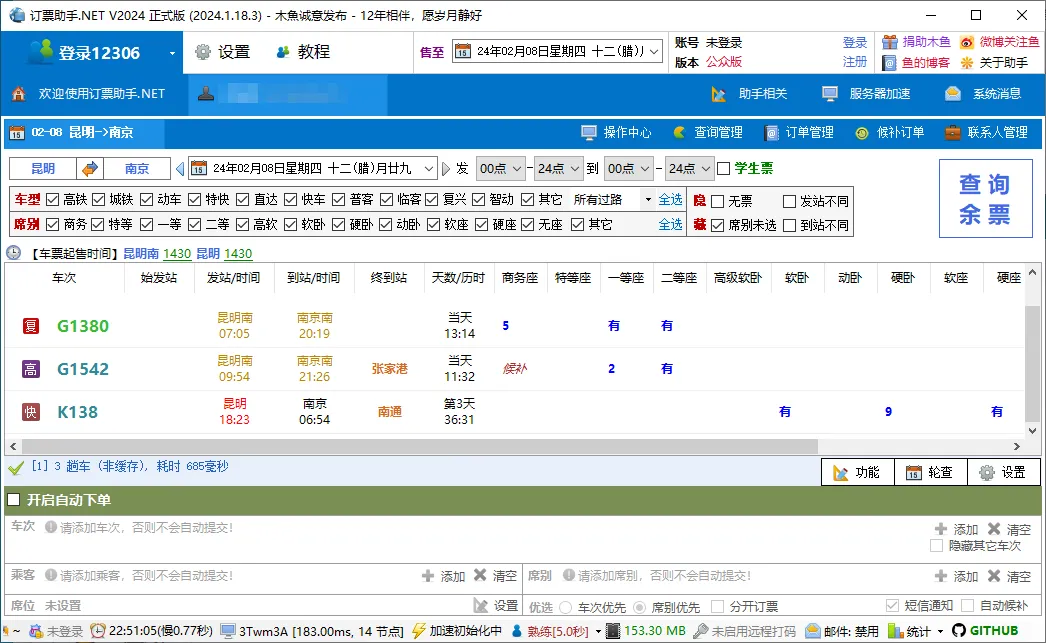The height and width of the screenshot is (643, 1046).
Task: Click the 服务器加速 monitor icon
Action: (830, 94)
